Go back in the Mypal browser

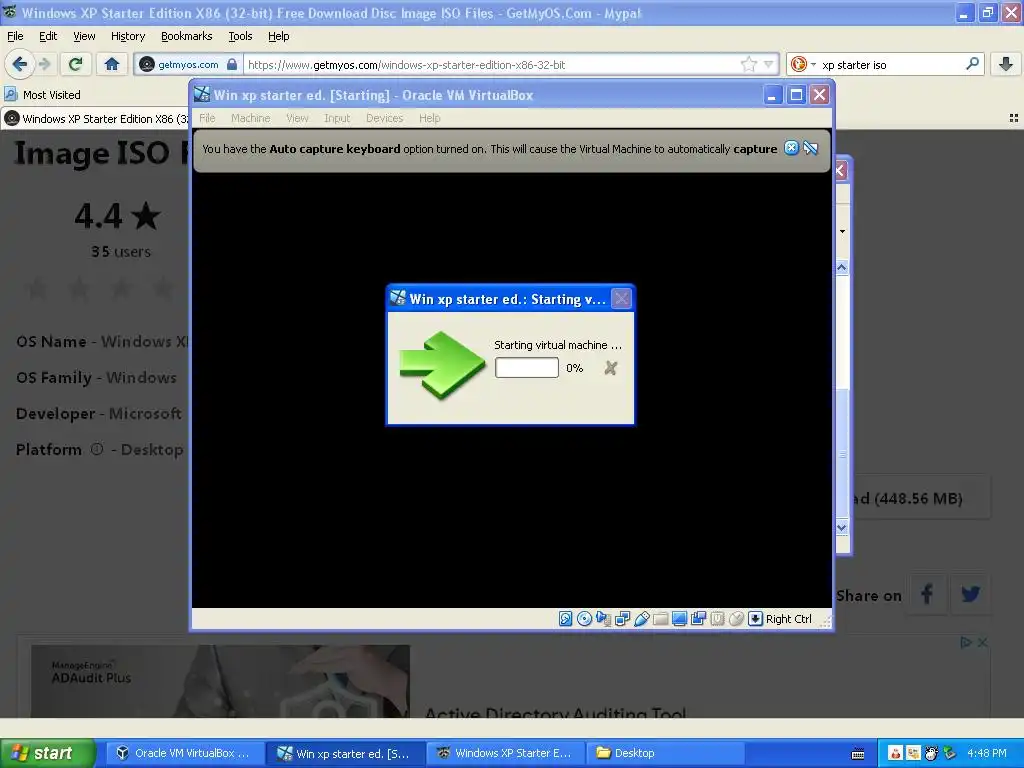point(19,64)
